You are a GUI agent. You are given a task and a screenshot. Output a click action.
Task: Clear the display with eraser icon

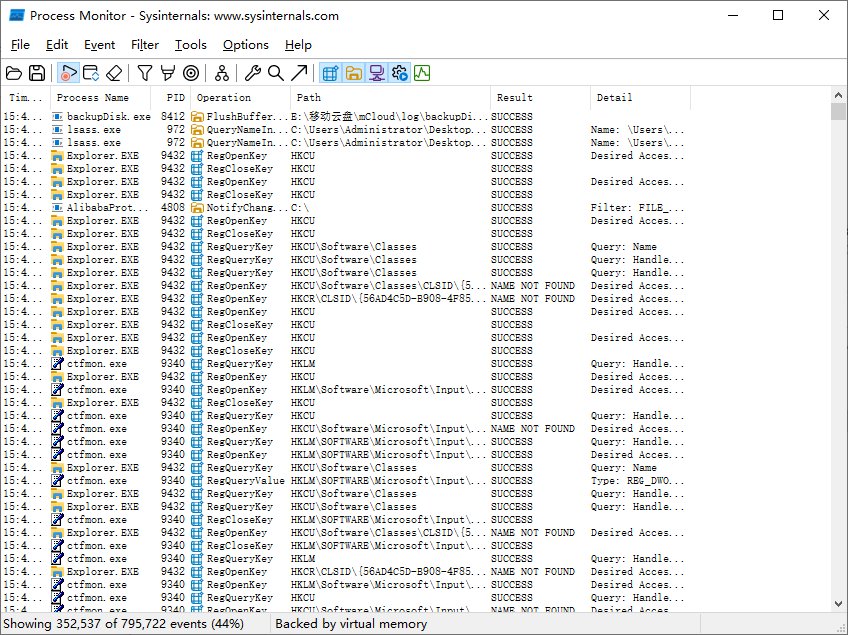pos(114,73)
